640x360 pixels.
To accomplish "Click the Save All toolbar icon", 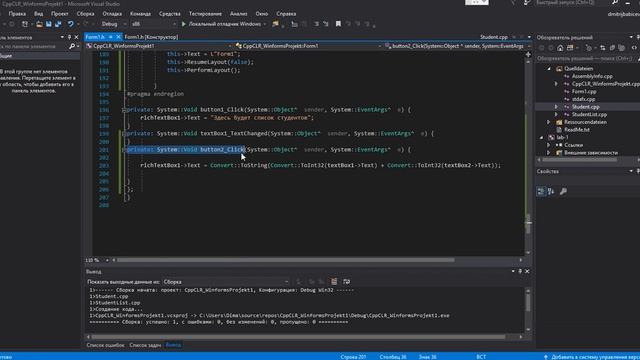I will coord(58,24).
